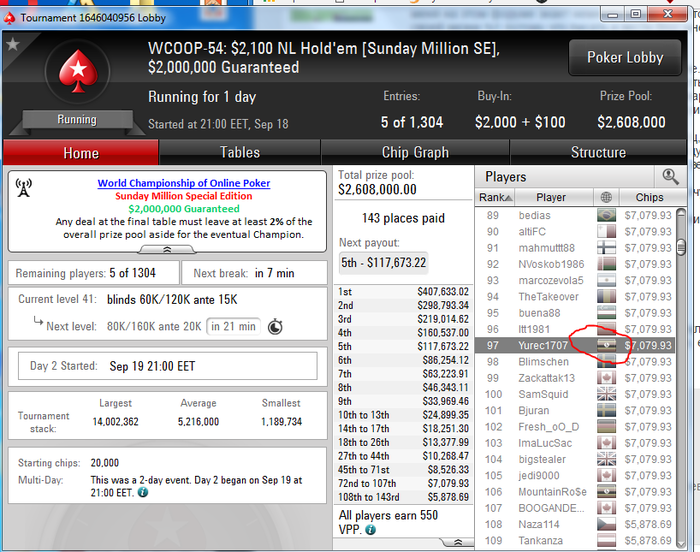The width and height of the screenshot is (700, 552).
Task: Click players list scrollbar thumb
Action: (x=681, y=247)
